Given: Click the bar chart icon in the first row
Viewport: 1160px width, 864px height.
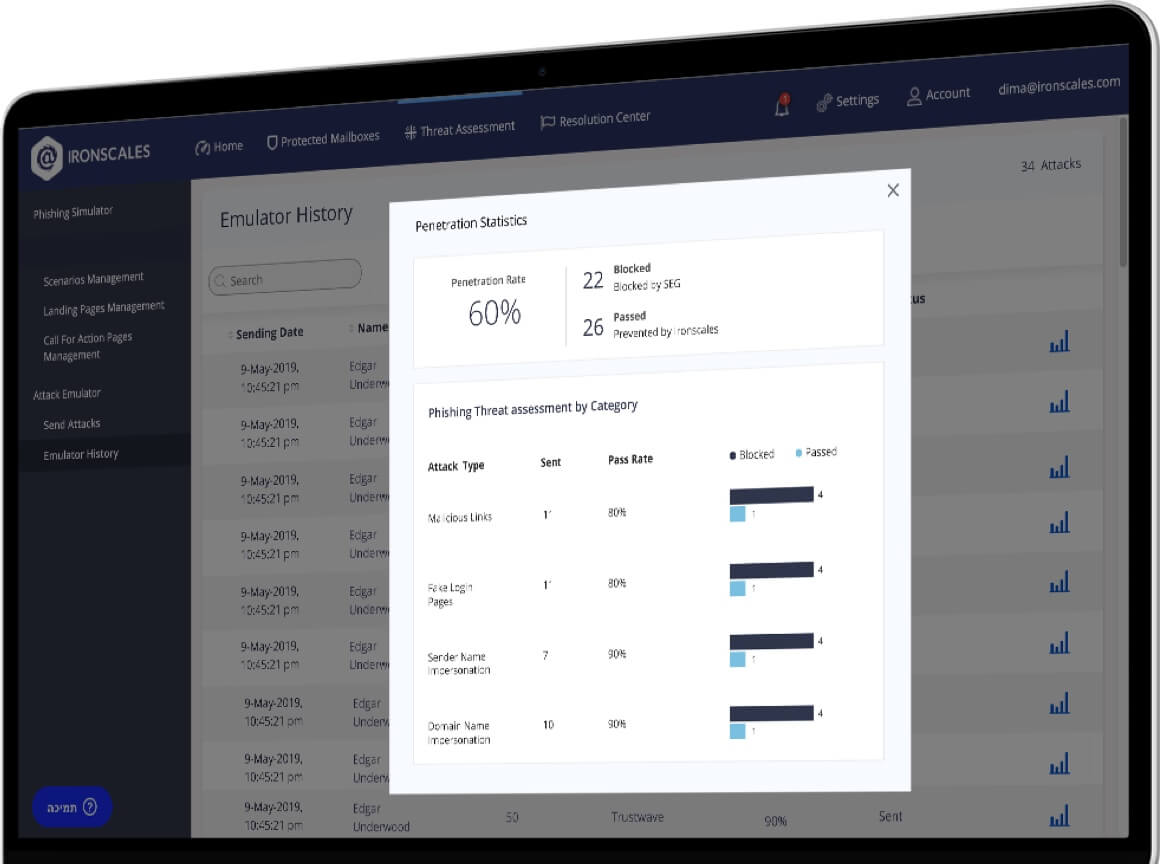Looking at the screenshot, I should (x=1059, y=343).
